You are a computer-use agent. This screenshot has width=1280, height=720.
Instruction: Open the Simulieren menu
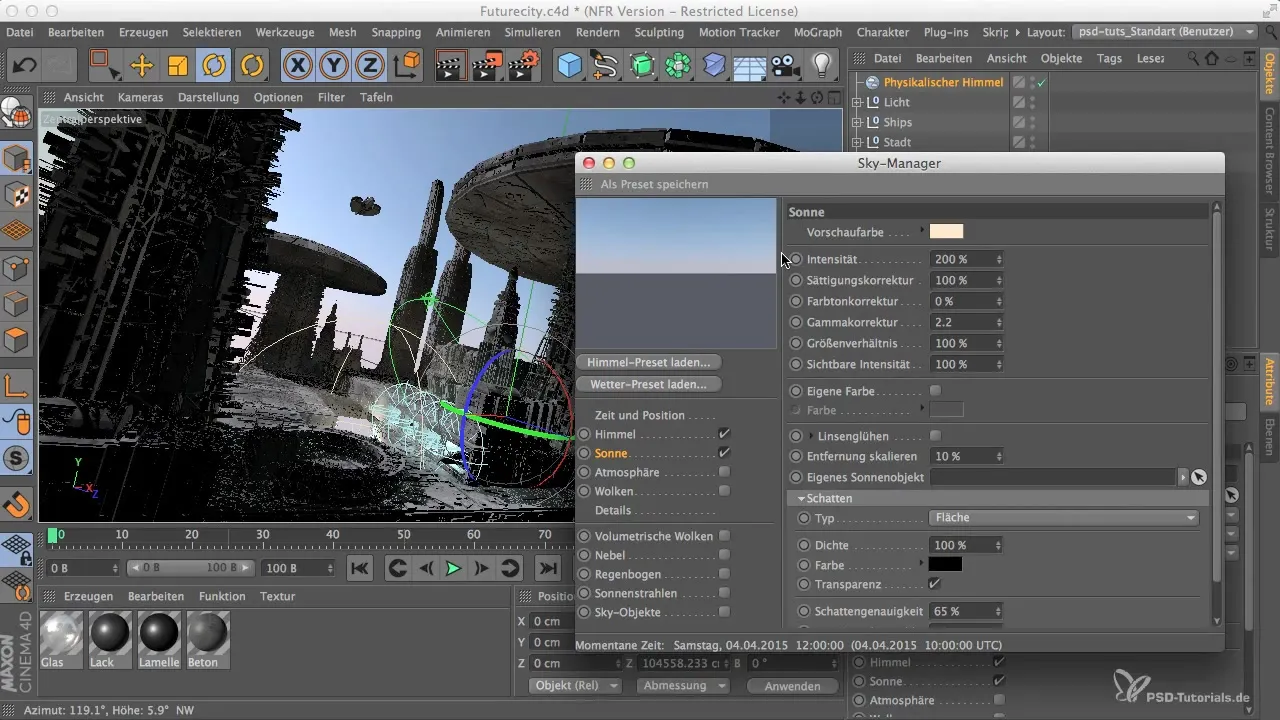pyautogui.click(x=532, y=32)
